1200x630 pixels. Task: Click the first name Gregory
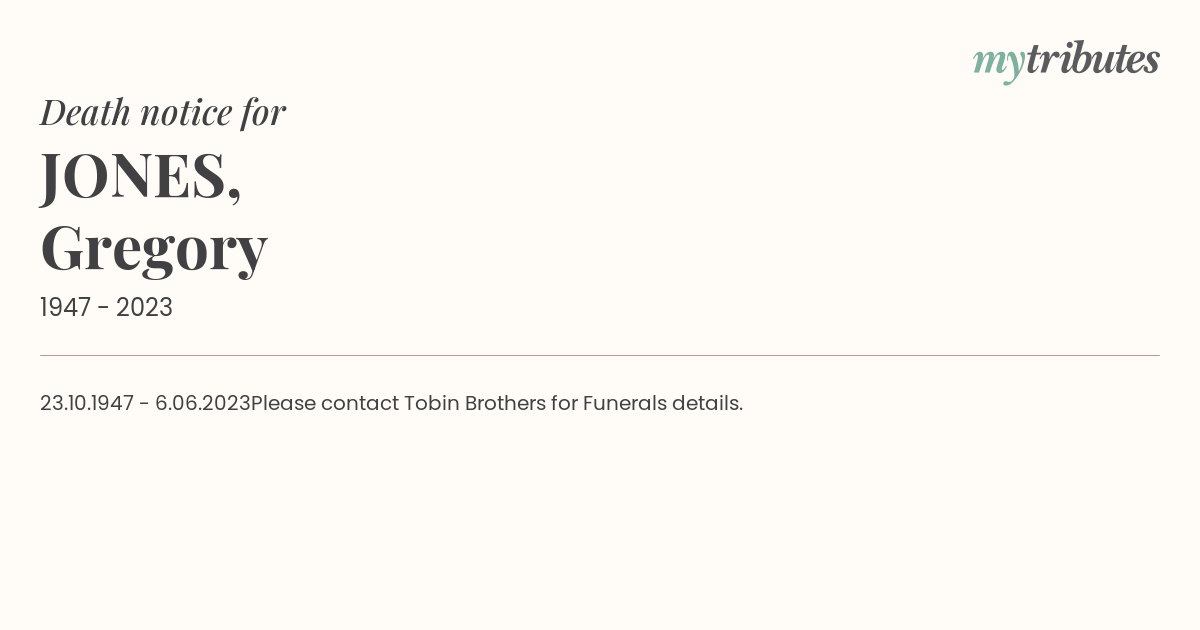[x=154, y=249]
